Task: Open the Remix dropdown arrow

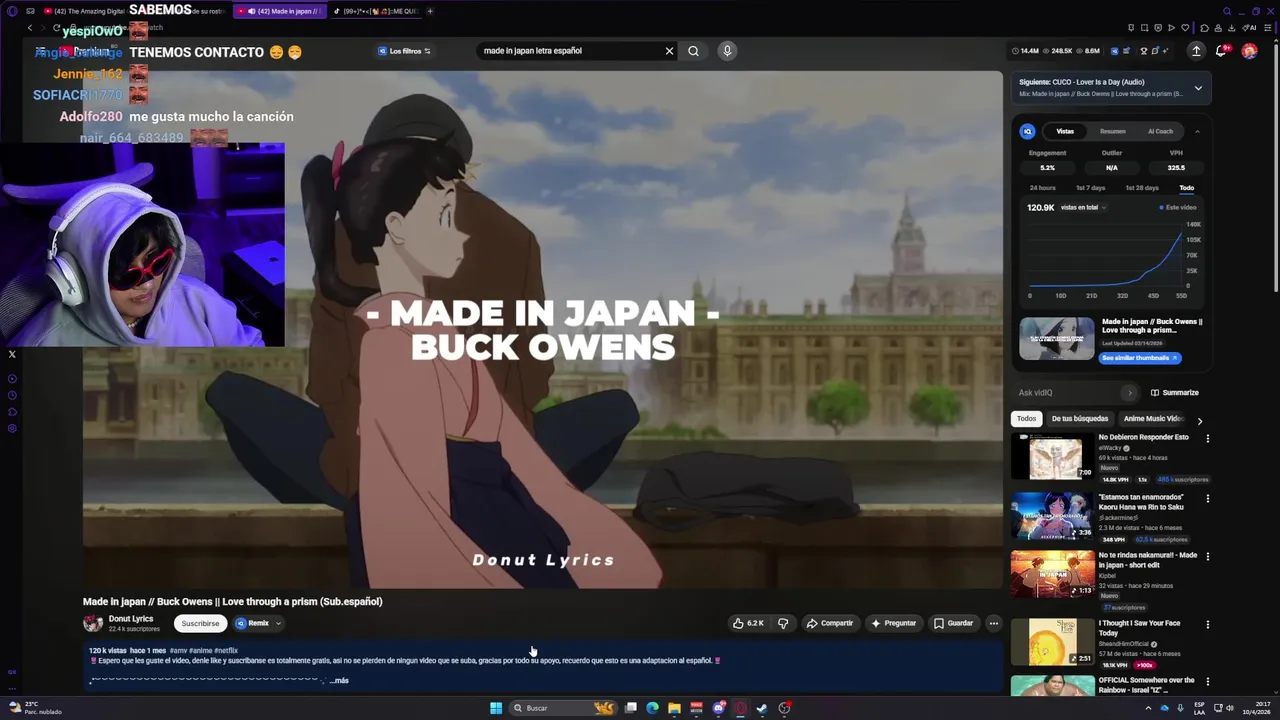Action: pyautogui.click(x=278, y=623)
